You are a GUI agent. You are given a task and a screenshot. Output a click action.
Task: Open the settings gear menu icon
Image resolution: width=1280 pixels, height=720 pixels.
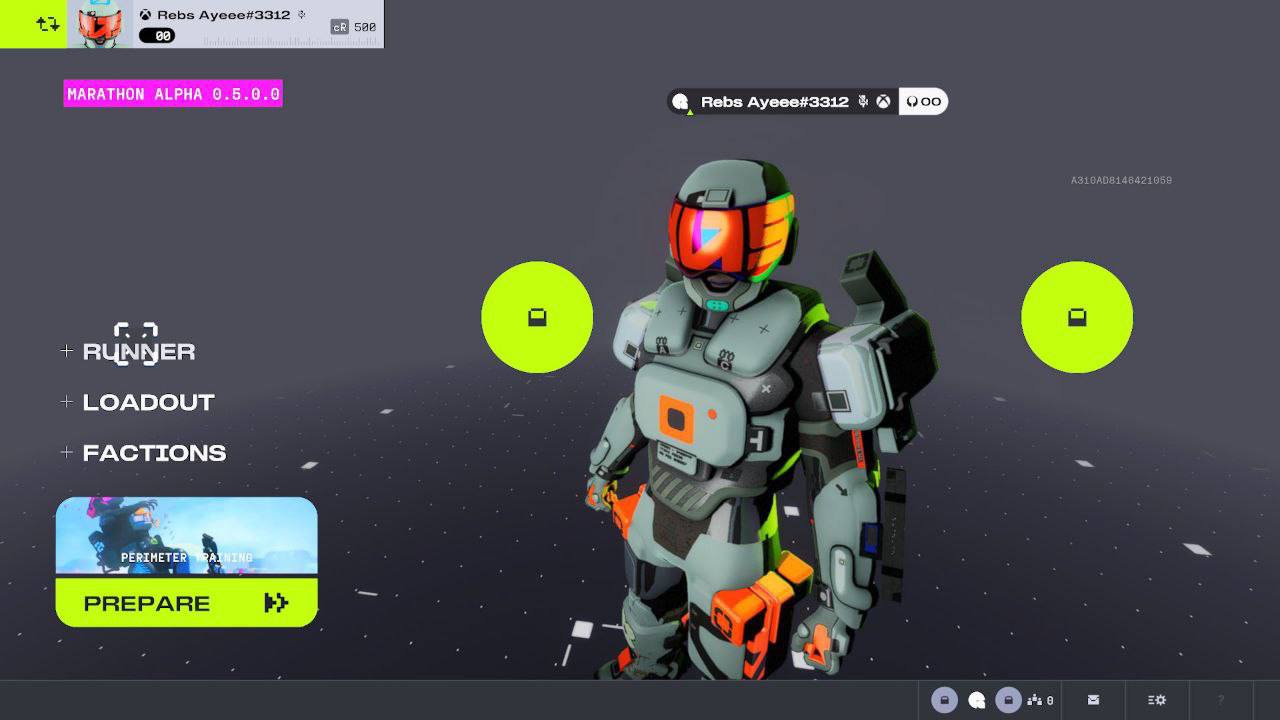pos(1157,700)
